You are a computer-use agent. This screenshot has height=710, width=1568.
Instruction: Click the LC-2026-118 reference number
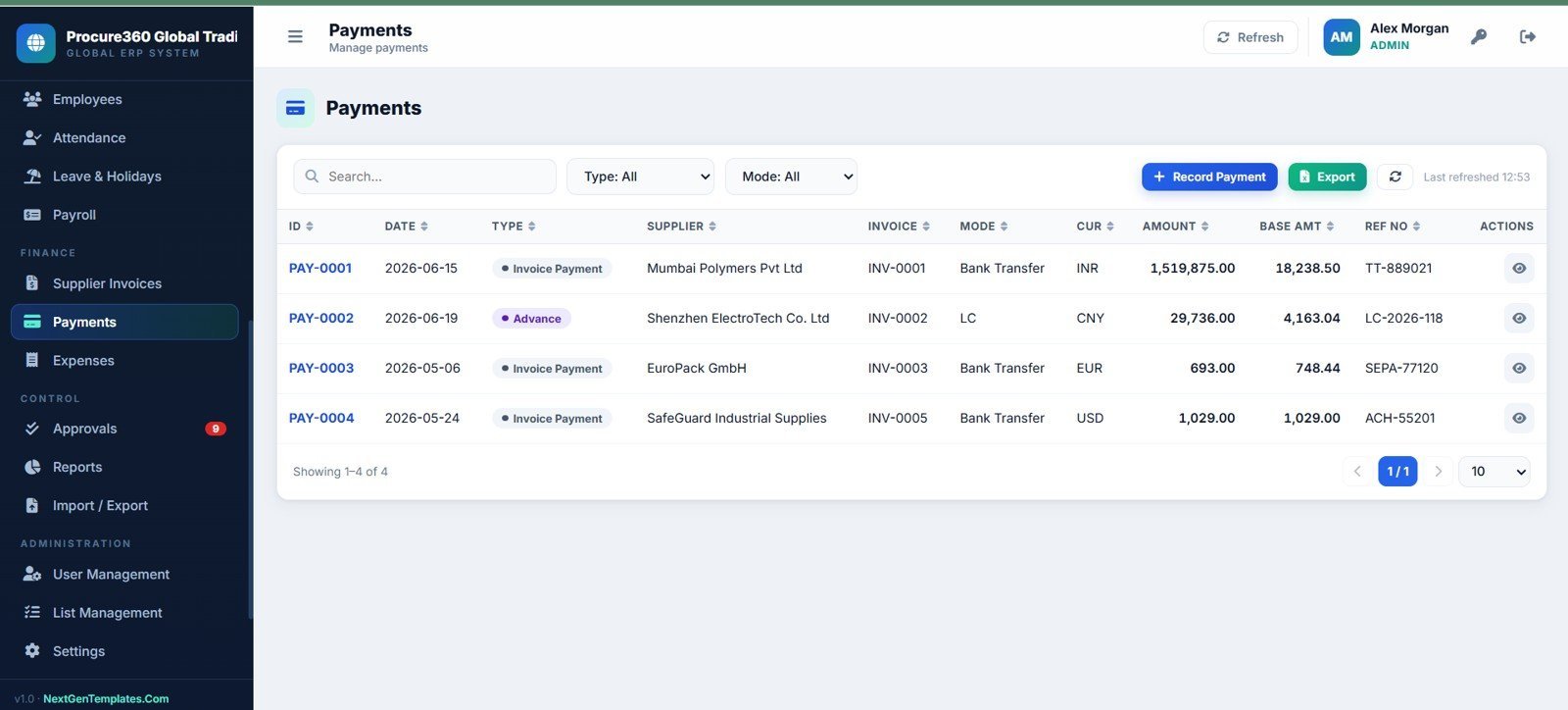[1403, 318]
